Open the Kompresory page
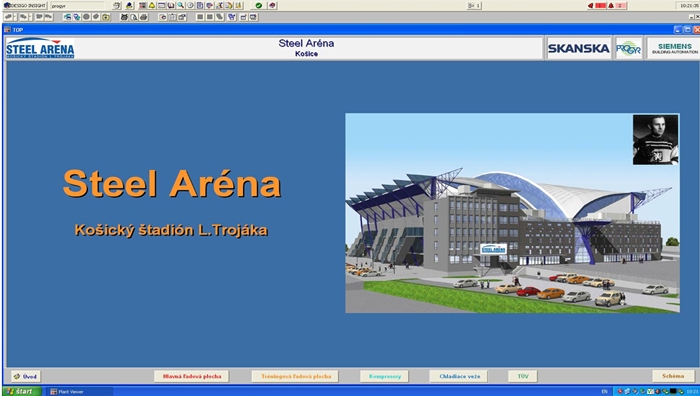This screenshot has height=396, width=700. (385, 376)
